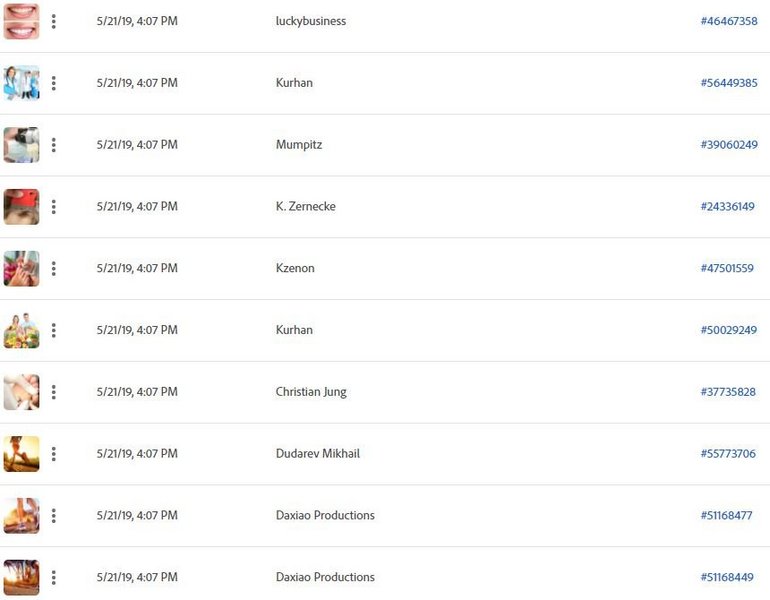Select the smiling teeth thumbnail

pos(22,21)
